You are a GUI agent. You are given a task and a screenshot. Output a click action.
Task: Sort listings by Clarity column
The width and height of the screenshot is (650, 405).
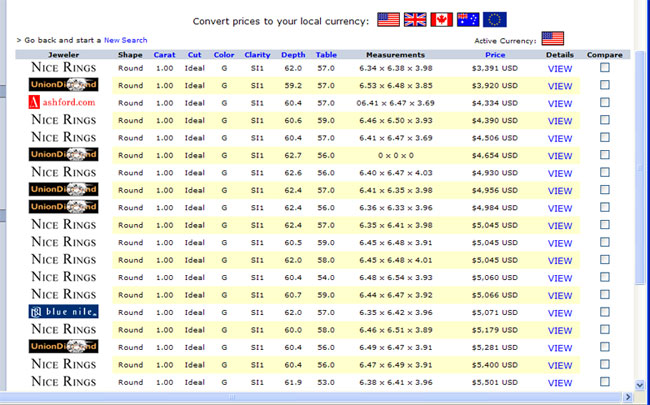pos(257,54)
